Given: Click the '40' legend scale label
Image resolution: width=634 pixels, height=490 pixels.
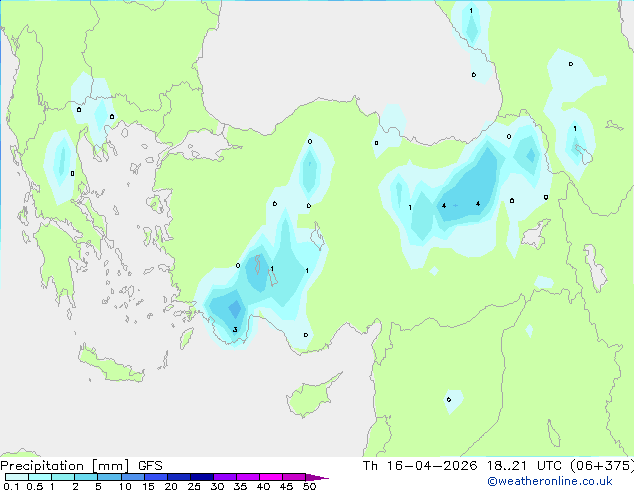Looking at the screenshot, I should (263, 486).
